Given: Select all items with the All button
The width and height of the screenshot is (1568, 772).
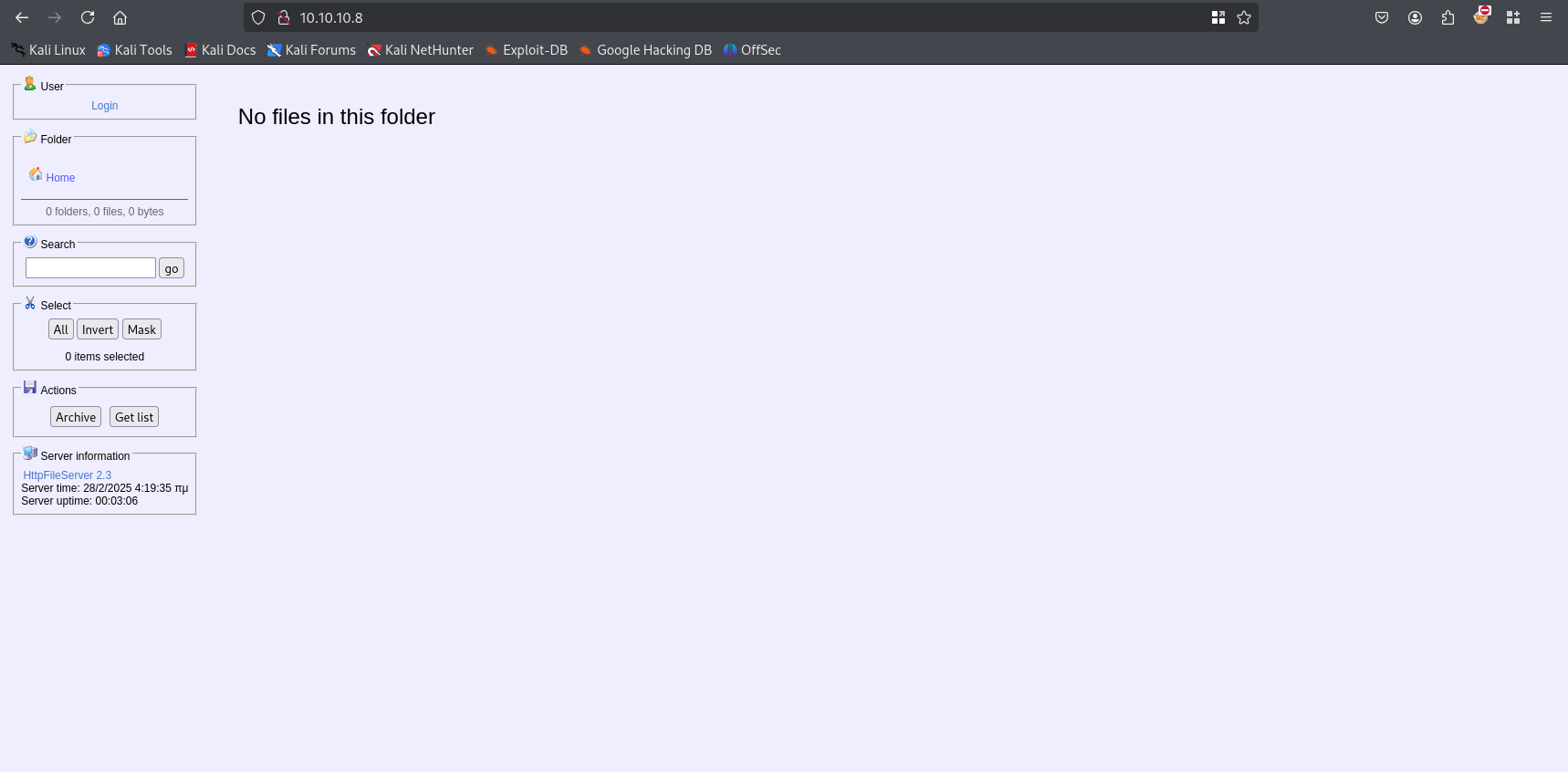Looking at the screenshot, I should [x=61, y=329].
